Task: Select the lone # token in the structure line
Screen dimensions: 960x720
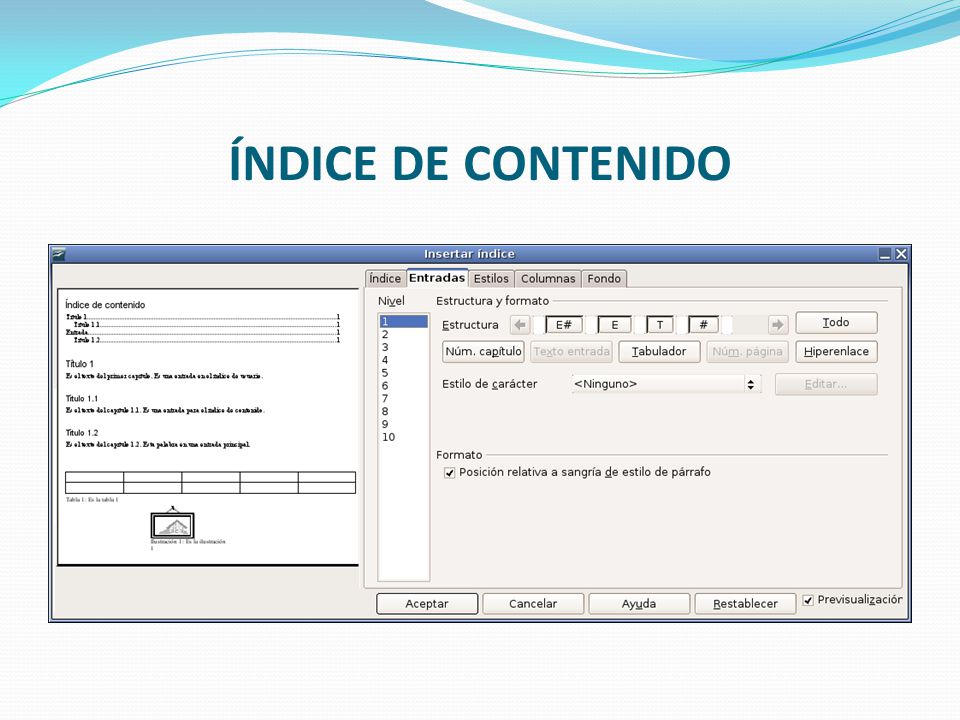Action: pyautogui.click(x=703, y=324)
